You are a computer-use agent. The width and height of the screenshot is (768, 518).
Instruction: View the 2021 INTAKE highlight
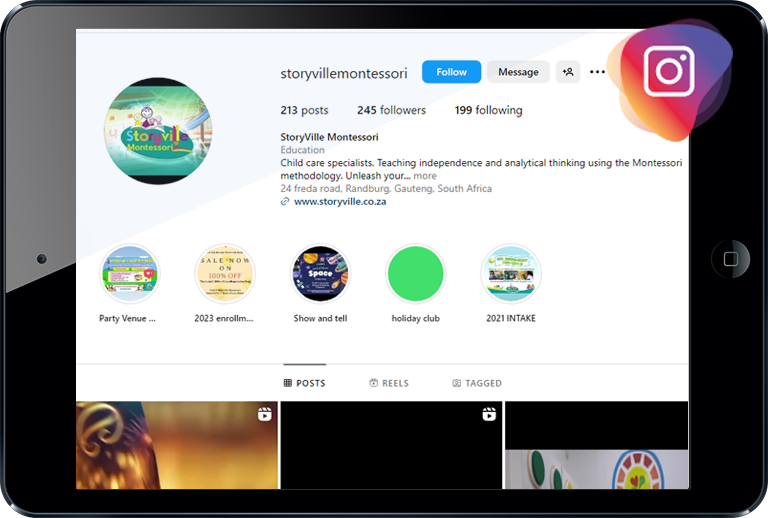click(510, 274)
